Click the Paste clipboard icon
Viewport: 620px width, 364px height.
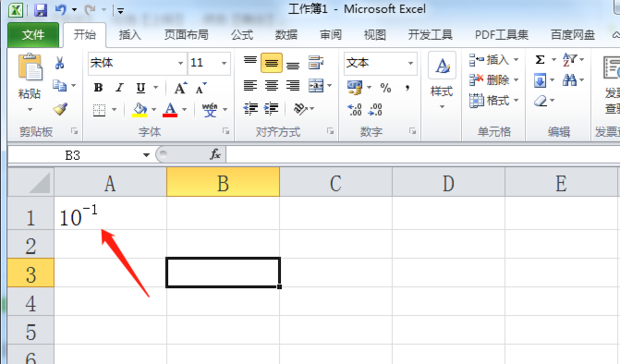pos(30,67)
